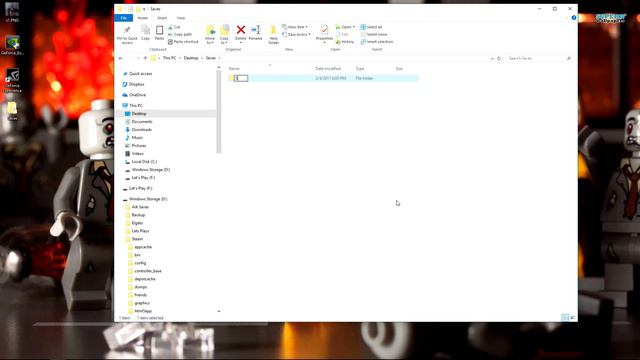Click Select none
This screenshot has width=640, height=360.
[x=374, y=34]
